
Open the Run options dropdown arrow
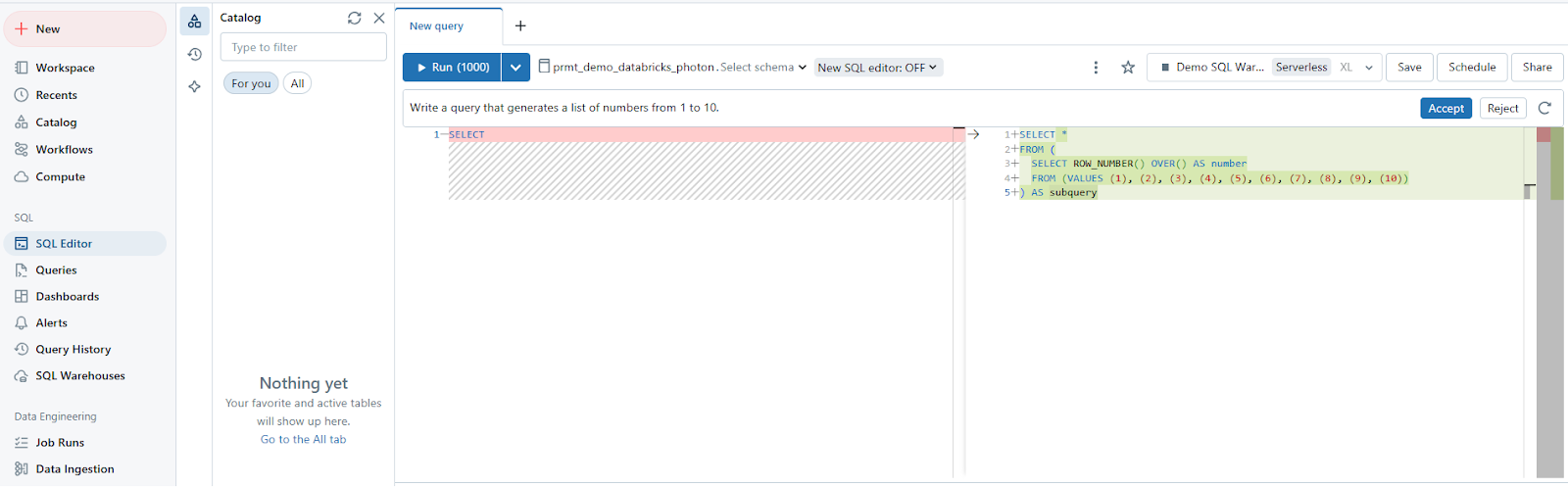pyautogui.click(x=515, y=68)
